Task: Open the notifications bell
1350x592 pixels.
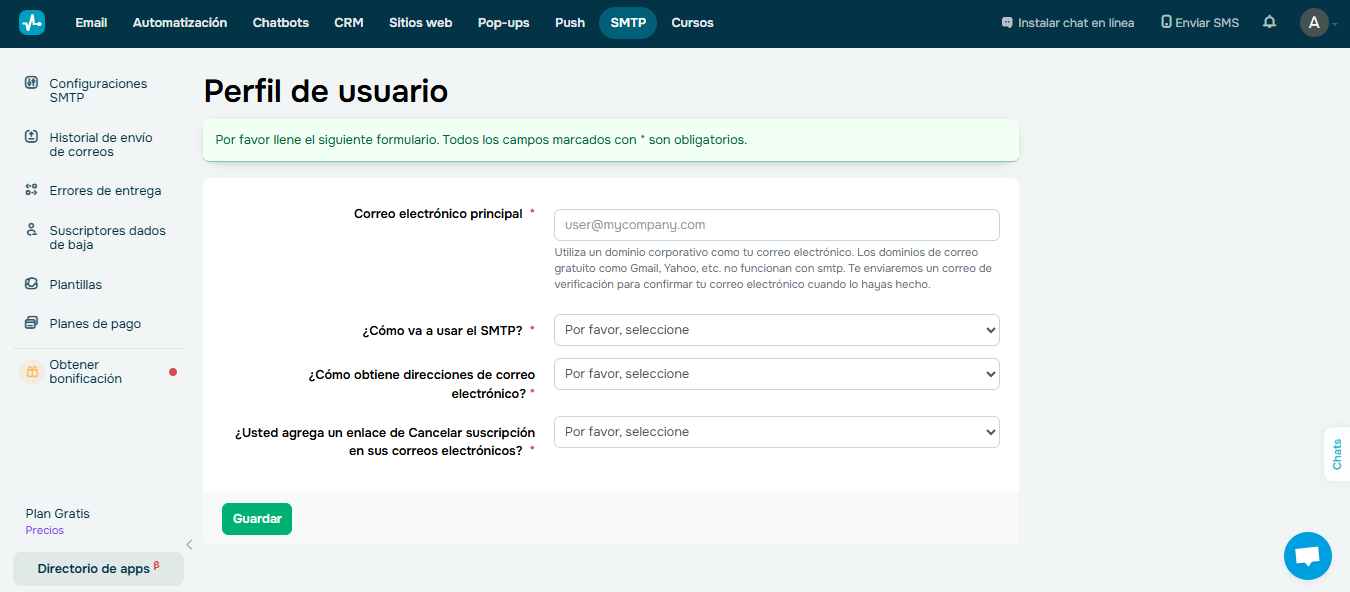Action: point(1269,21)
